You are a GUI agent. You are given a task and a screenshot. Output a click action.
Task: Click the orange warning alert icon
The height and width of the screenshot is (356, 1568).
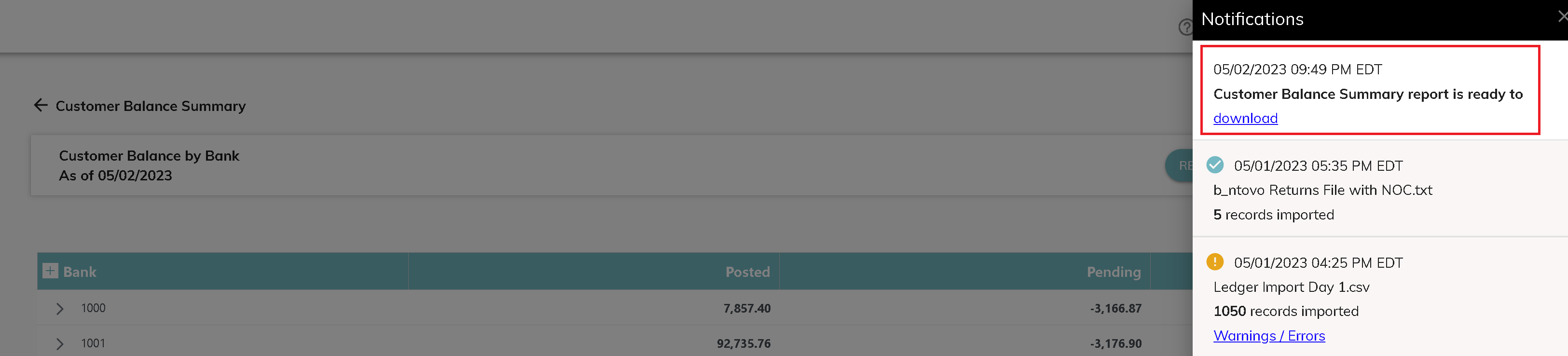pos(1214,261)
